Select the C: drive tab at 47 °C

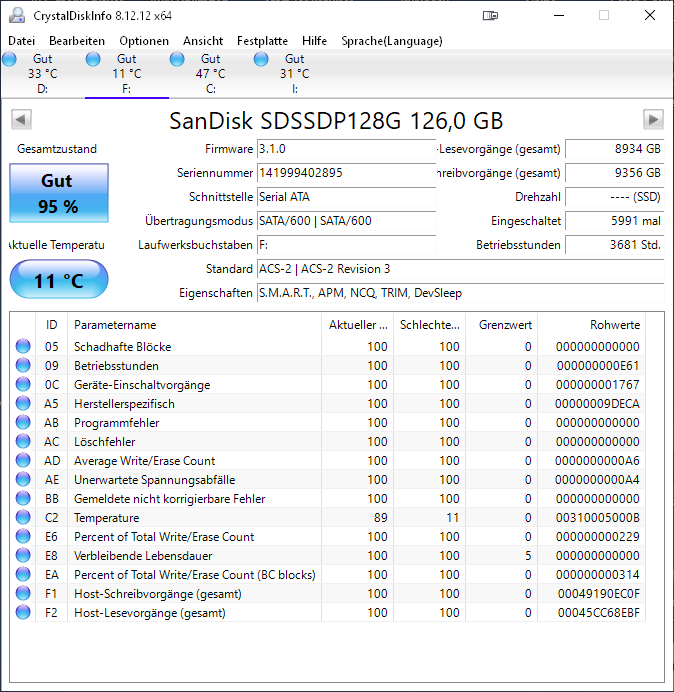211,73
